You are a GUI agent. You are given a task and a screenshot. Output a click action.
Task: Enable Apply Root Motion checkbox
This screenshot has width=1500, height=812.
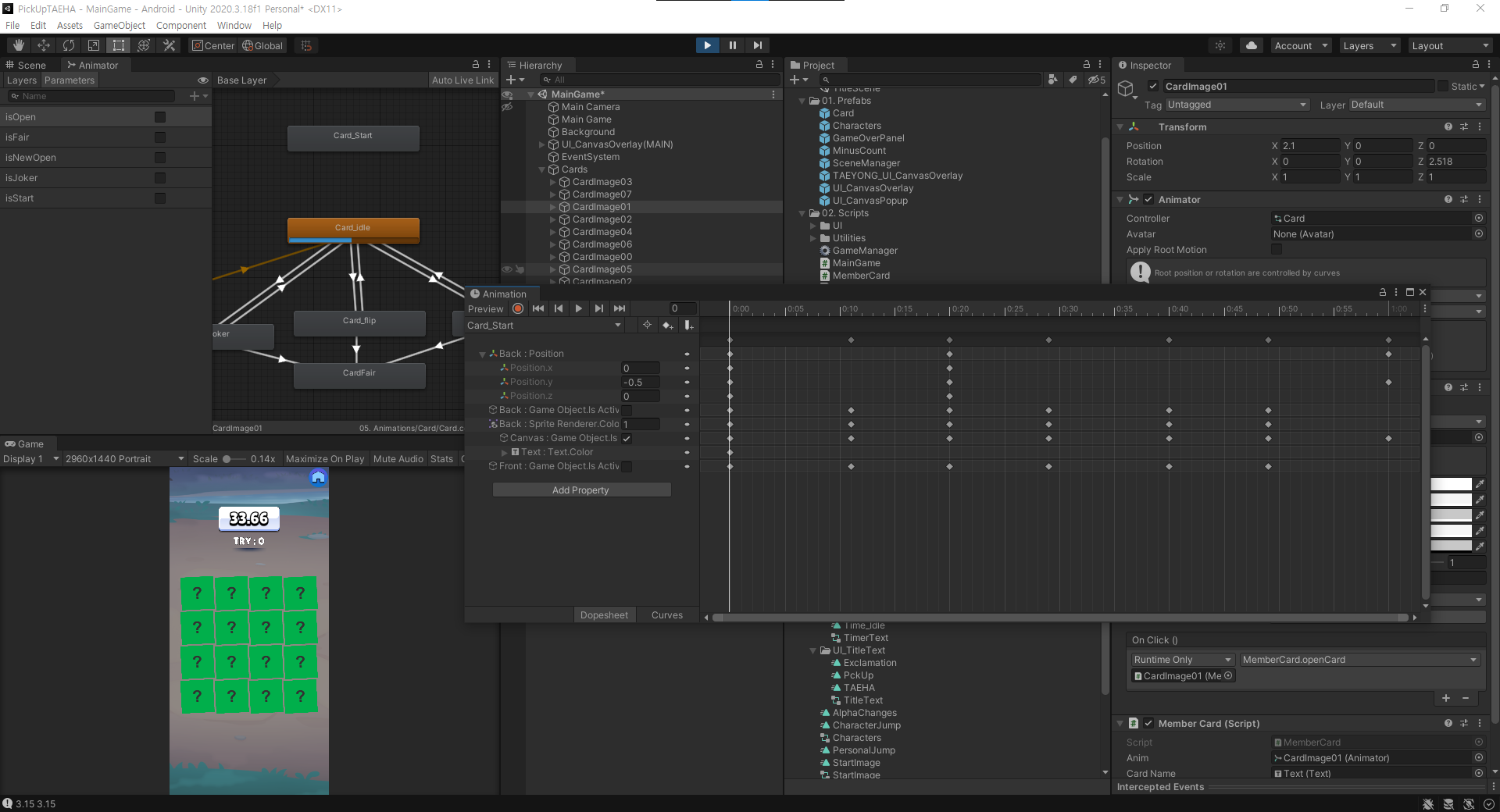click(1277, 250)
